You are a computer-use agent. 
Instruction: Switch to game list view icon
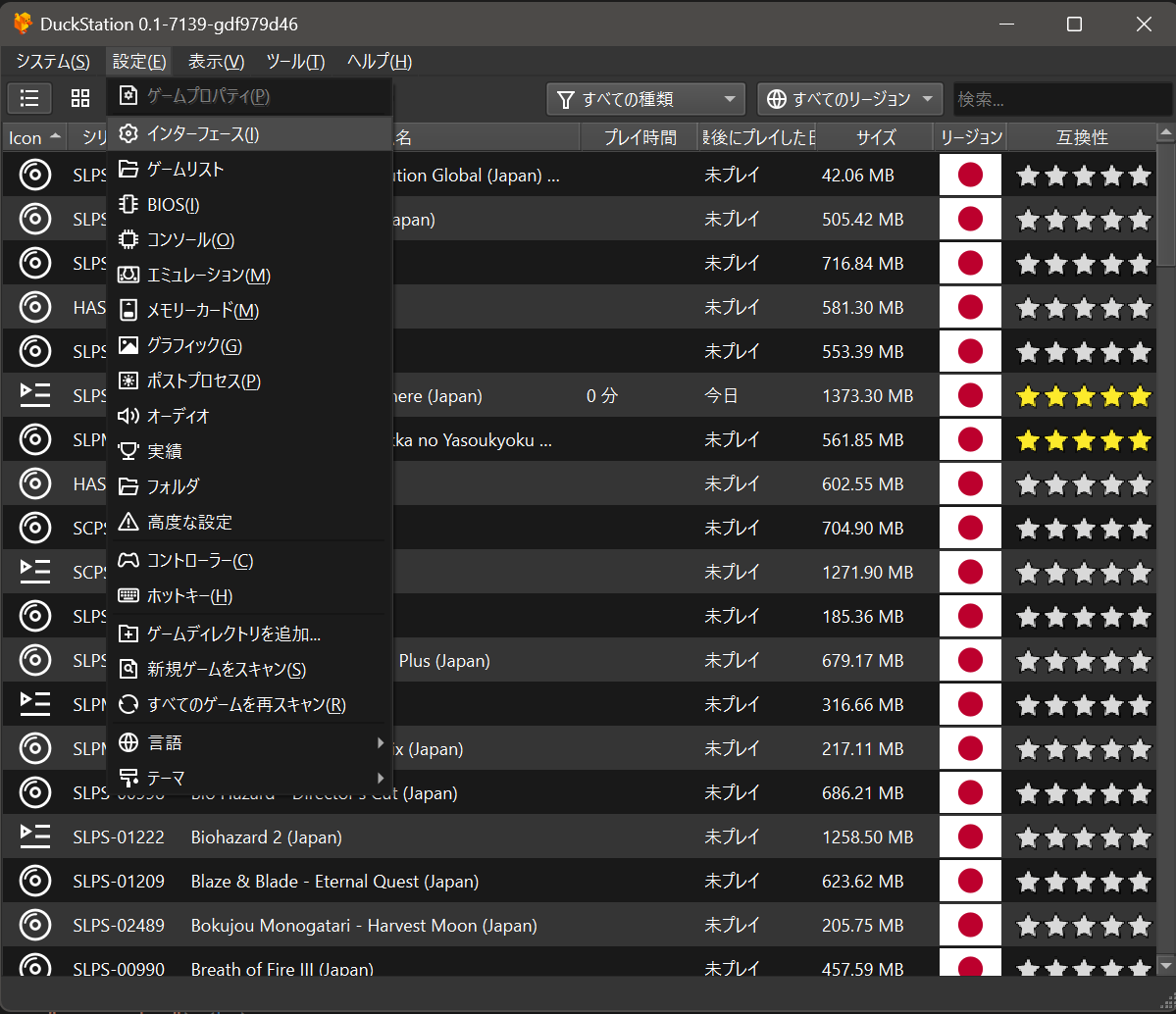pos(29,98)
